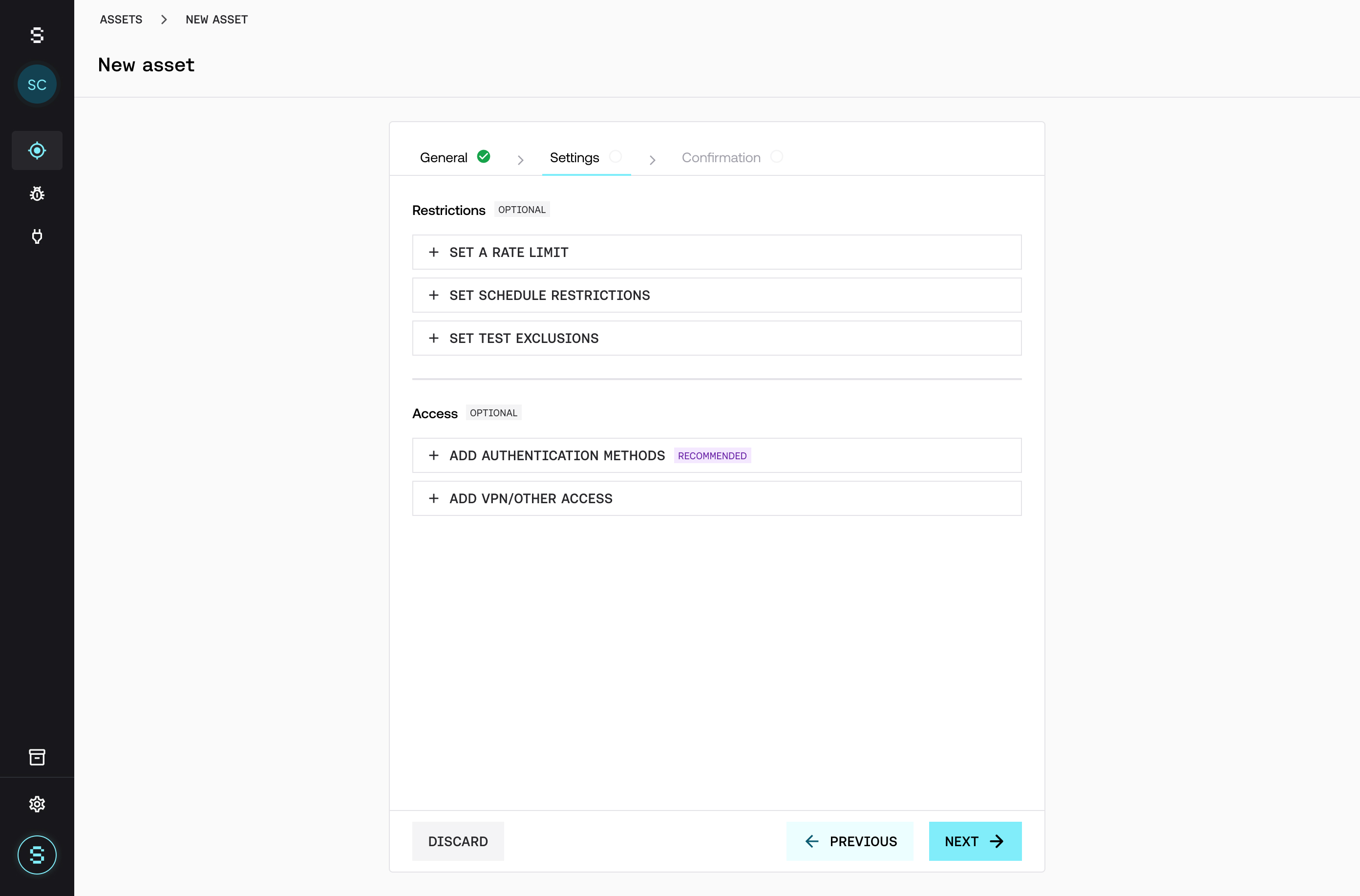The image size is (1360, 896).
Task: Open the settings gear icon in sidebar
Action: coord(37,804)
